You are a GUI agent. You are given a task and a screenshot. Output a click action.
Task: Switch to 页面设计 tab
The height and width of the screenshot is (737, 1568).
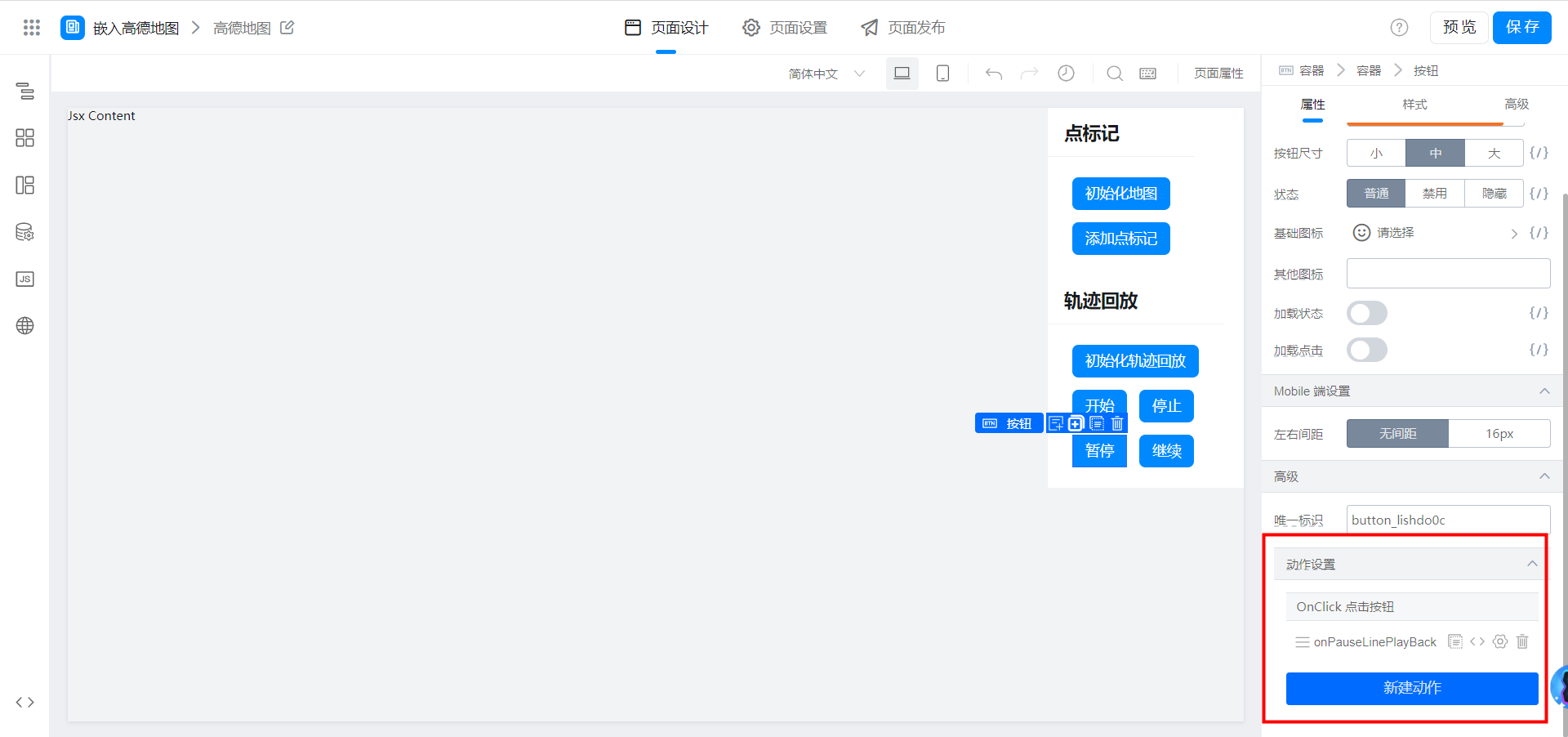pos(666,28)
